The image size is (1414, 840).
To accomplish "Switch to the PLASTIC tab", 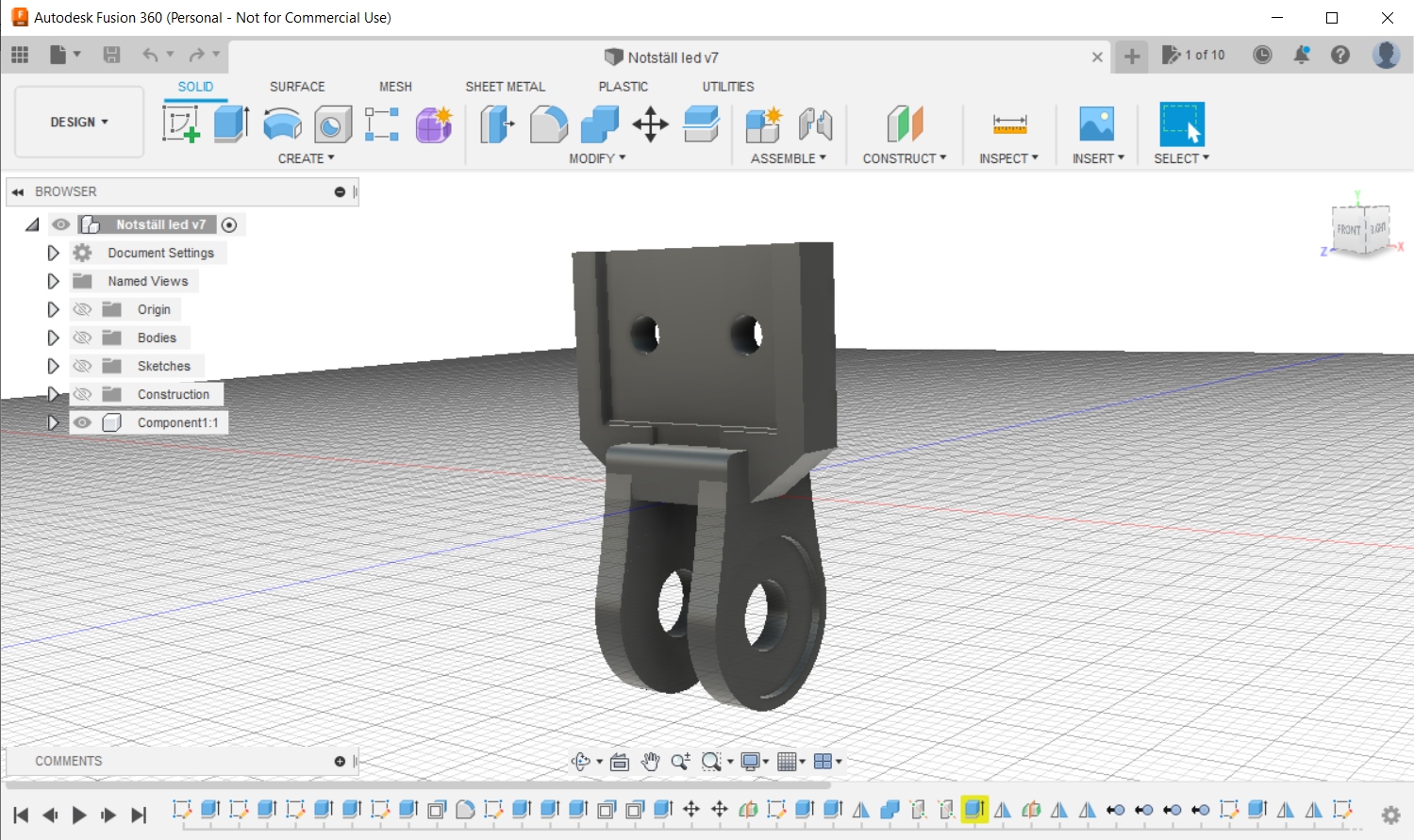I will pos(623,86).
